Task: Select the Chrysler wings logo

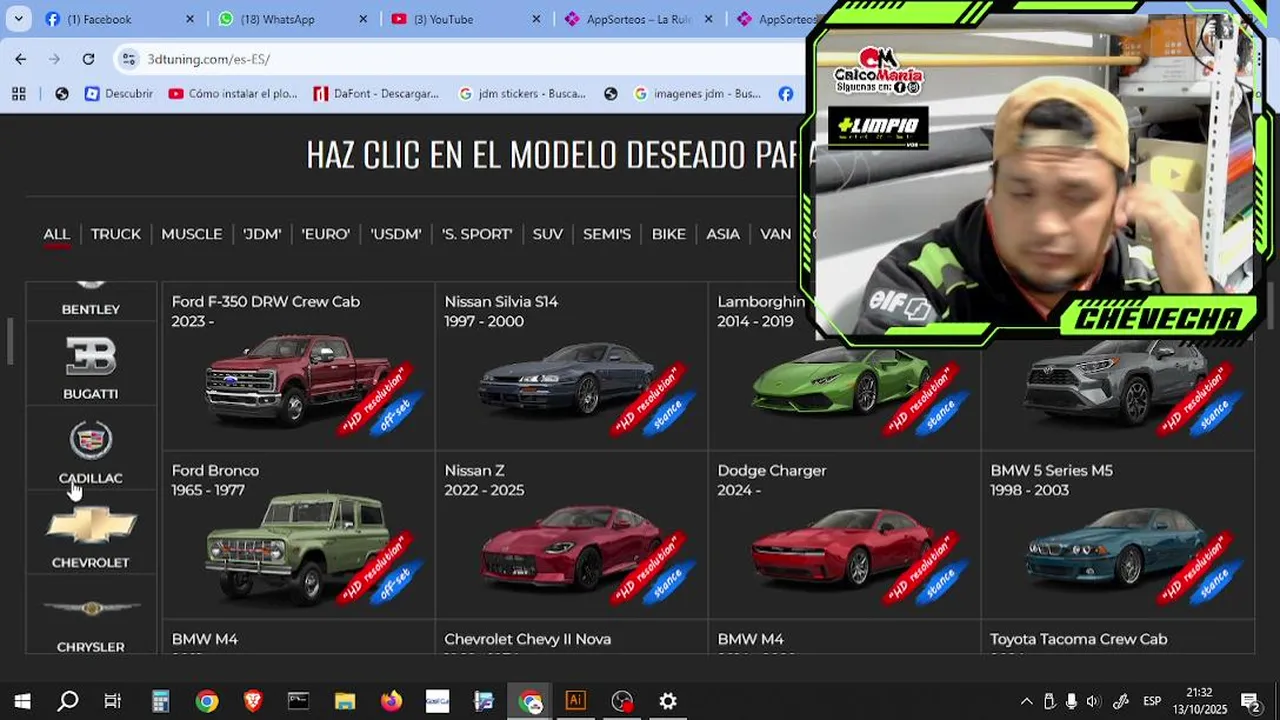Action: [x=91, y=608]
